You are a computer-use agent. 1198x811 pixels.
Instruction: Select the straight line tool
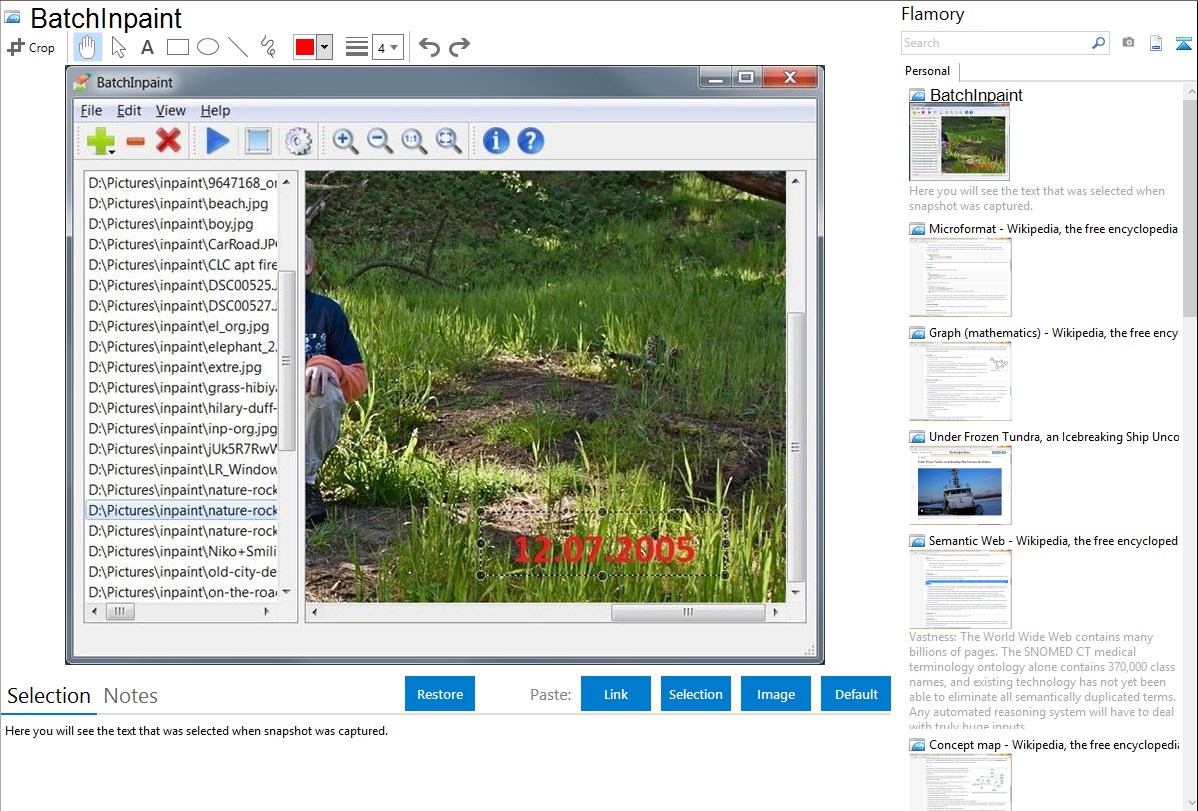point(238,47)
